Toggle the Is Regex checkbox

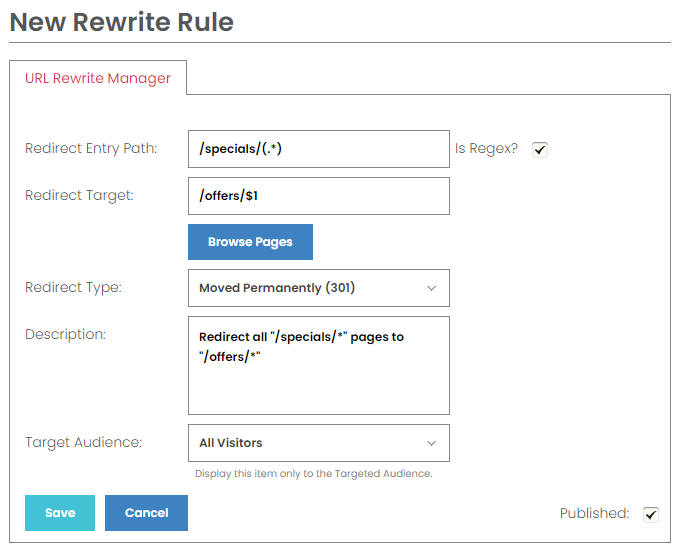[x=540, y=150]
